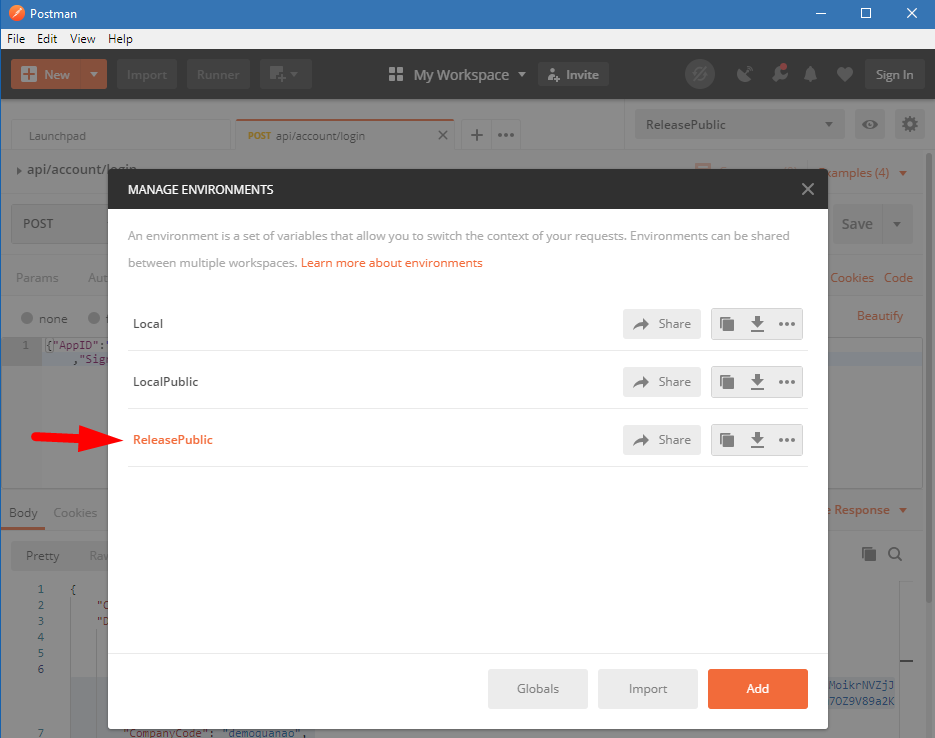The image size is (935, 738).
Task: Open the POST method dropdown
Action: pyautogui.click(x=60, y=224)
